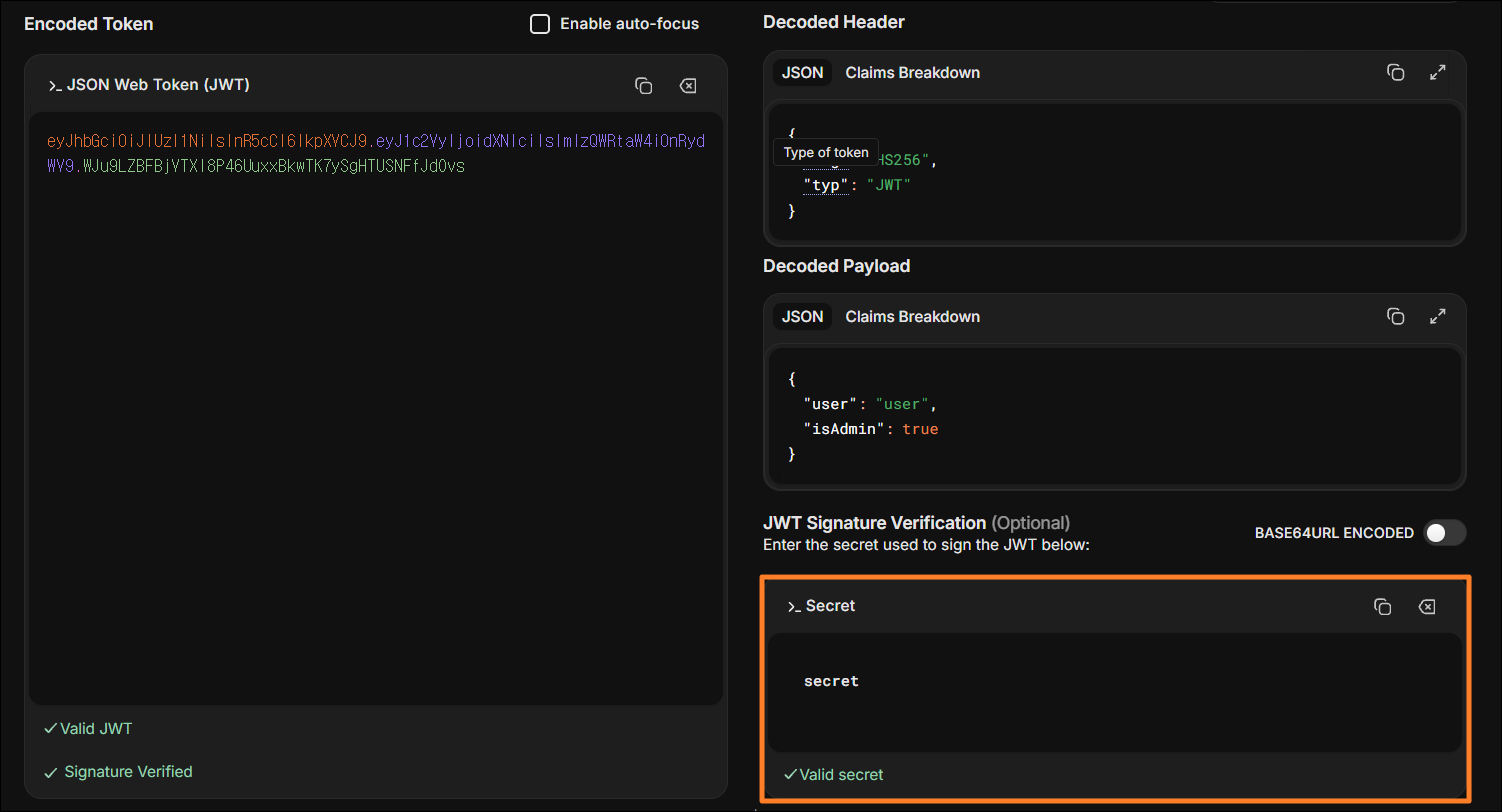Toggle the Base64URL Encoded switch
1502x812 pixels.
tap(1445, 533)
